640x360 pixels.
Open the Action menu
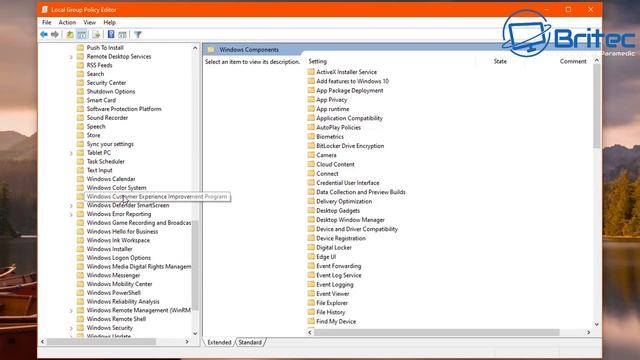tap(67, 22)
